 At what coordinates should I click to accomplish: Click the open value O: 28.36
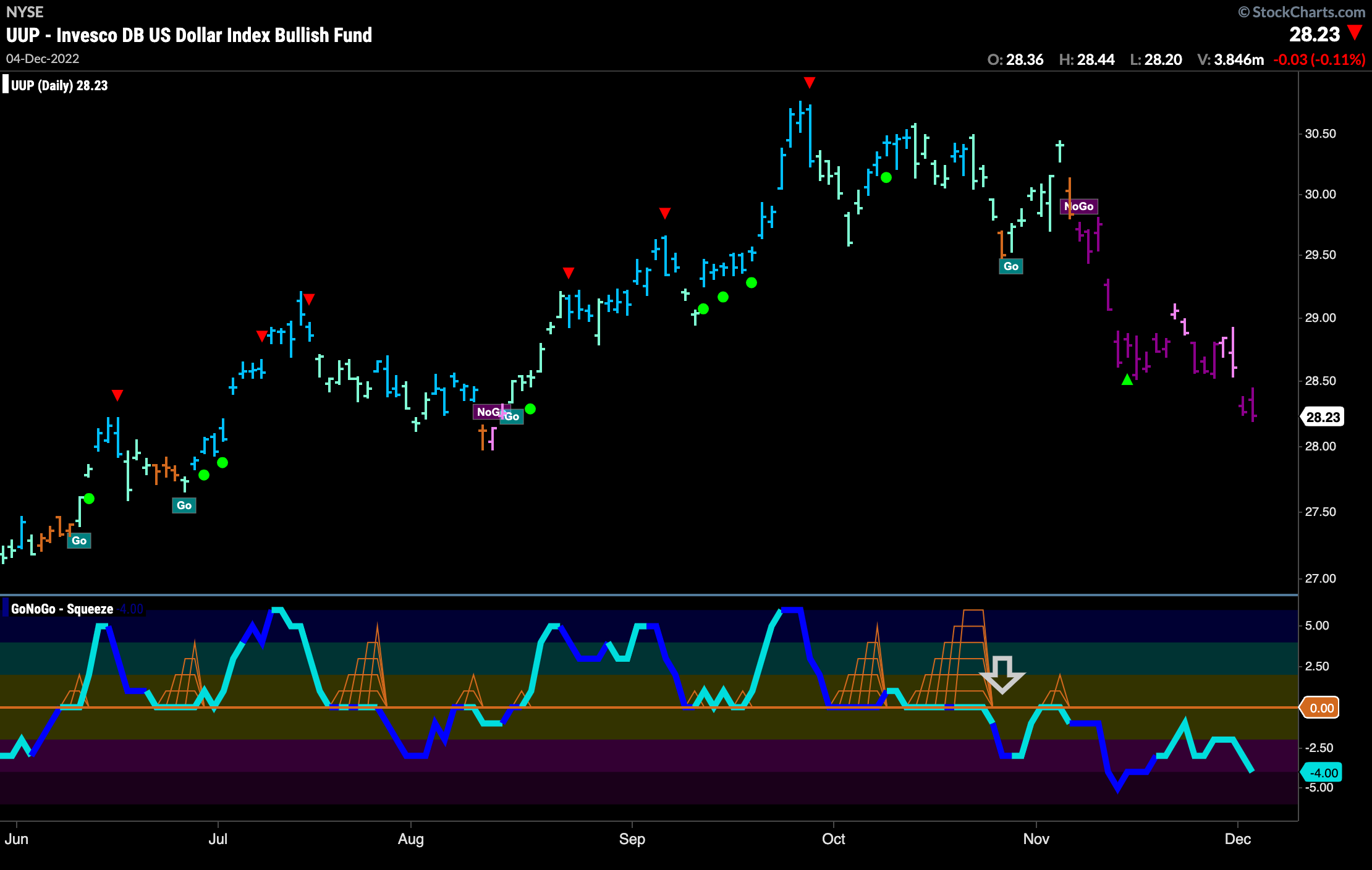(1015, 59)
